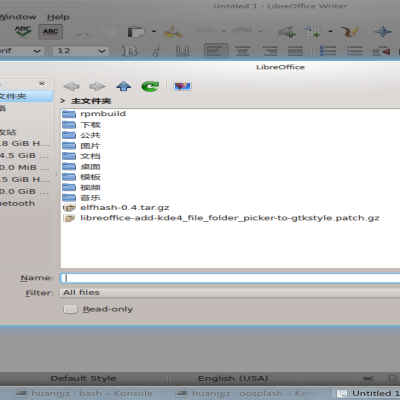This screenshot has height=400, width=400.
Task: Click Default Style in status bar
Action: pos(83,378)
